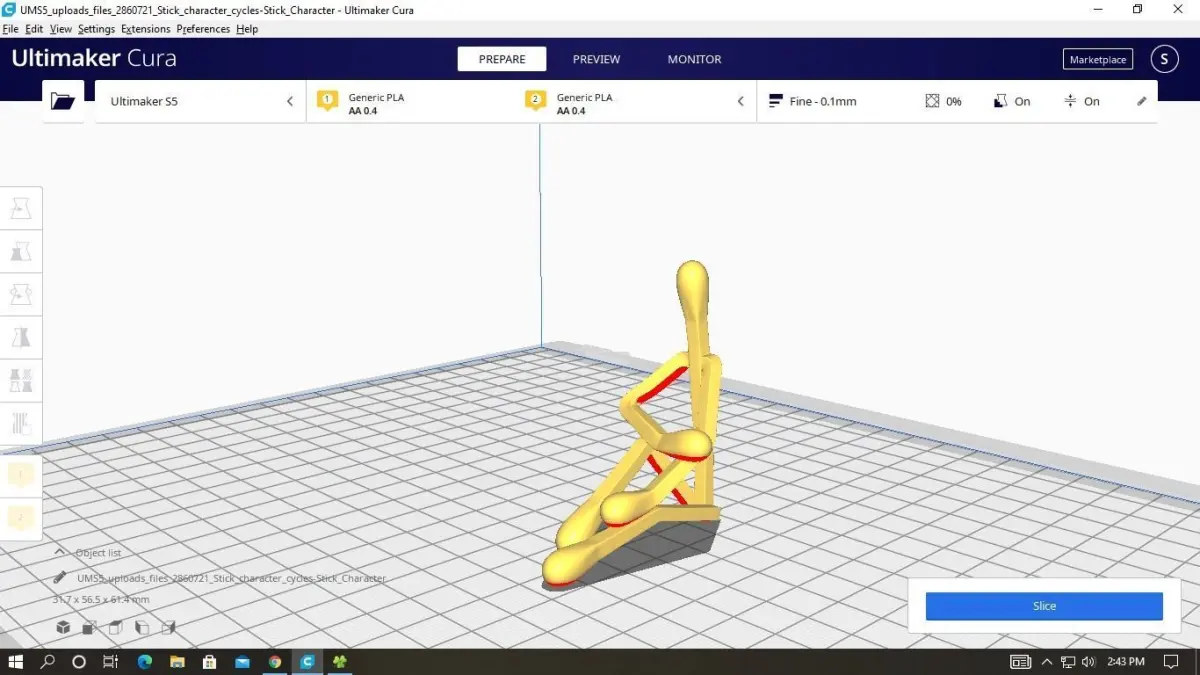Collapse the Object list
Screen dimensions: 1200x675
pos(59,552)
